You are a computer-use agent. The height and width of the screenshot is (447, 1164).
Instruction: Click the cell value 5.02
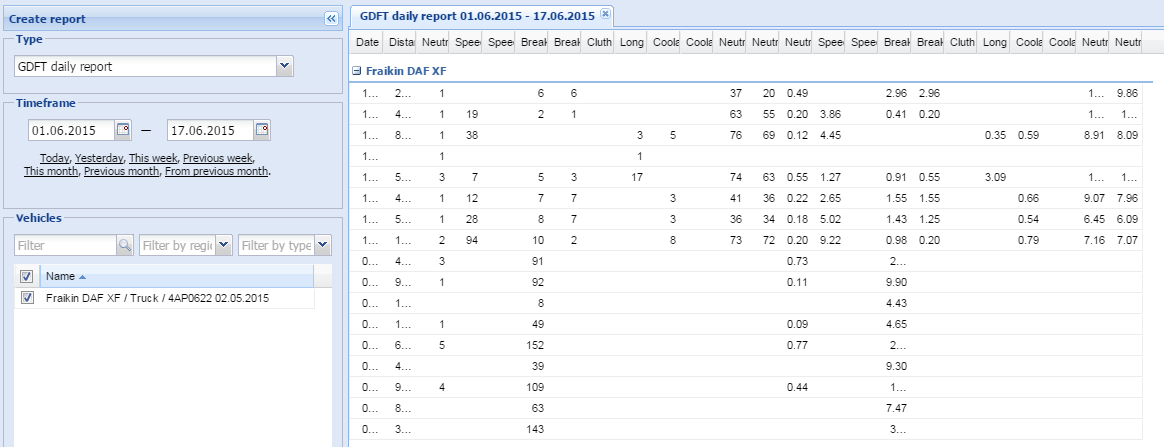[x=829, y=219]
